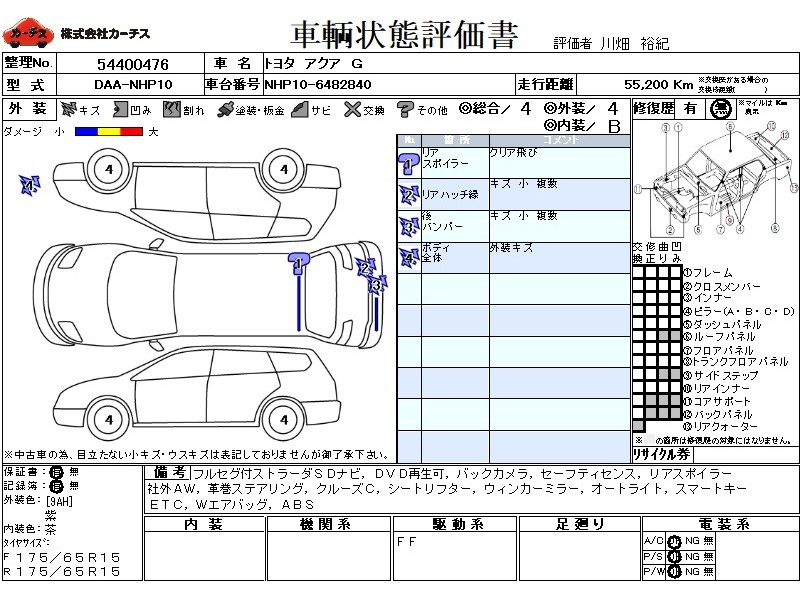
Task: Select 無 for 記録簿
Action: 74,486
